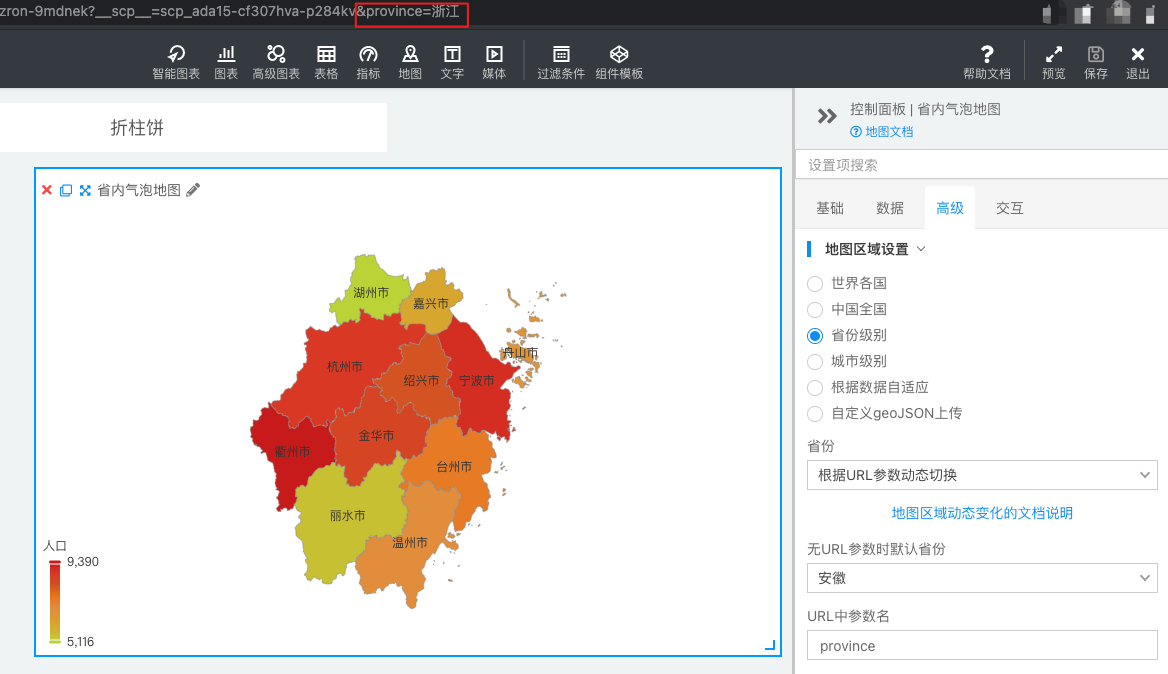Open the 省份 dropdown 根据URL参数动态切换
Image resolution: width=1168 pixels, height=674 pixels.
click(x=982, y=475)
